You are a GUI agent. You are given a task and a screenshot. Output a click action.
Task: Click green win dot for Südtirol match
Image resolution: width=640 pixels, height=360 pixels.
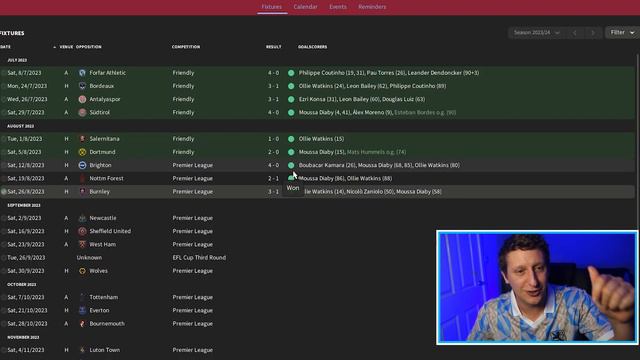(291, 112)
